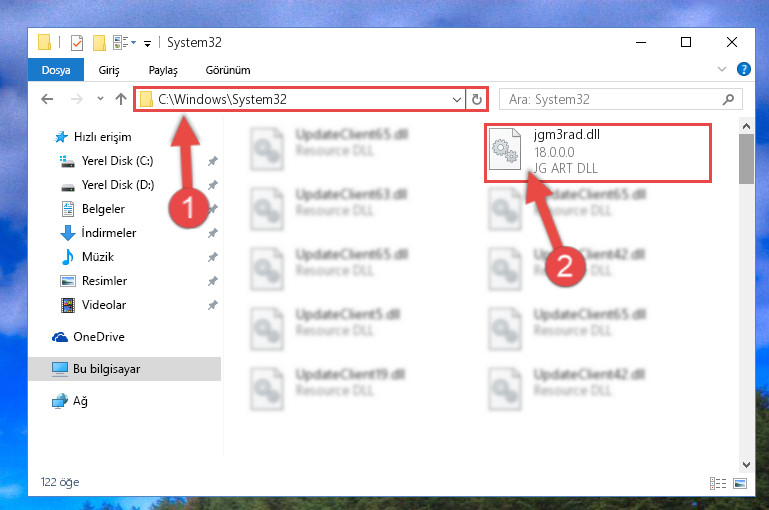Screen dimensions: 769x510
Task: Toggle the pin next to Videolar
Action: pyautogui.click(x=212, y=305)
